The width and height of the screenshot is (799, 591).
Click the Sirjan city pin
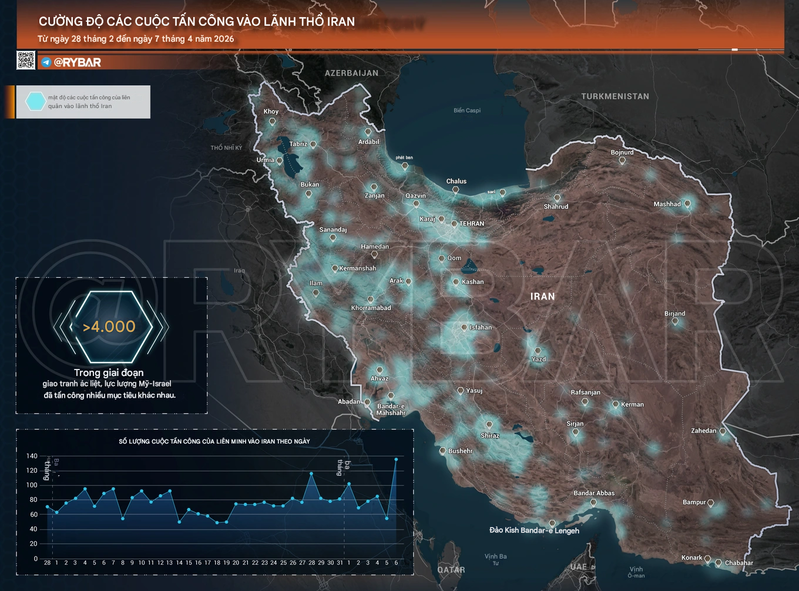tap(575, 433)
